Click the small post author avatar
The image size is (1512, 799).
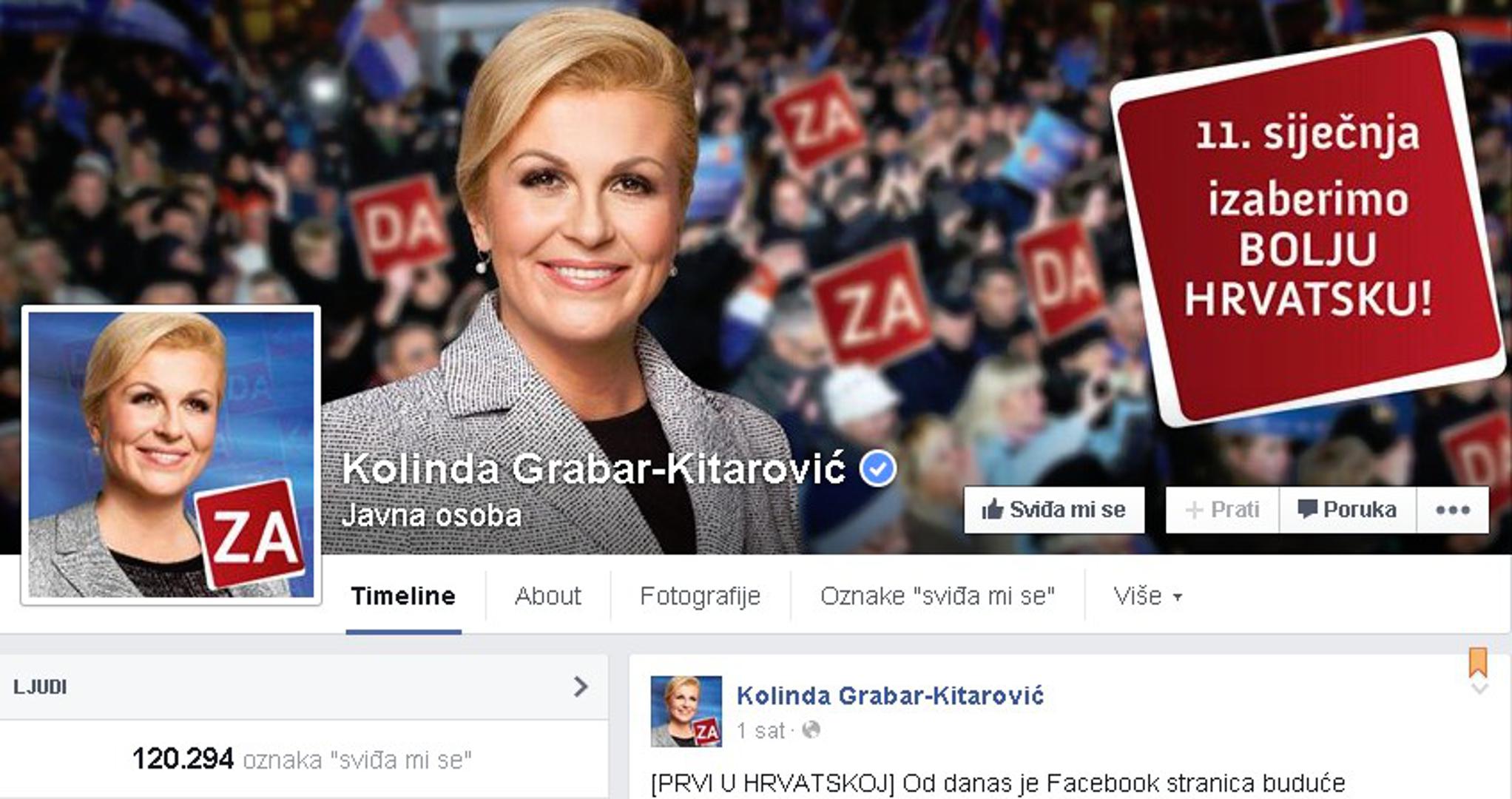686,711
